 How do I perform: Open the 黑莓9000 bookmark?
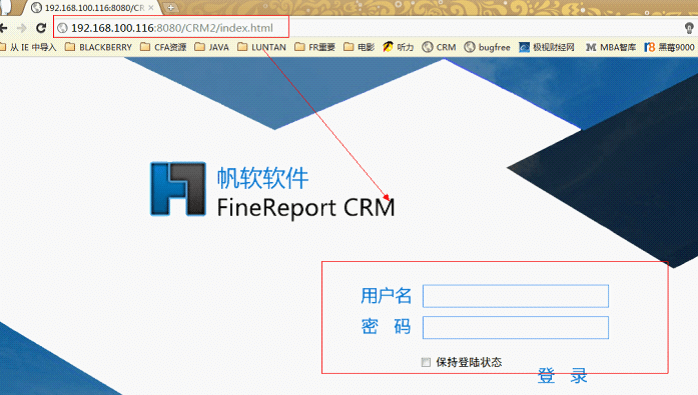pos(670,47)
